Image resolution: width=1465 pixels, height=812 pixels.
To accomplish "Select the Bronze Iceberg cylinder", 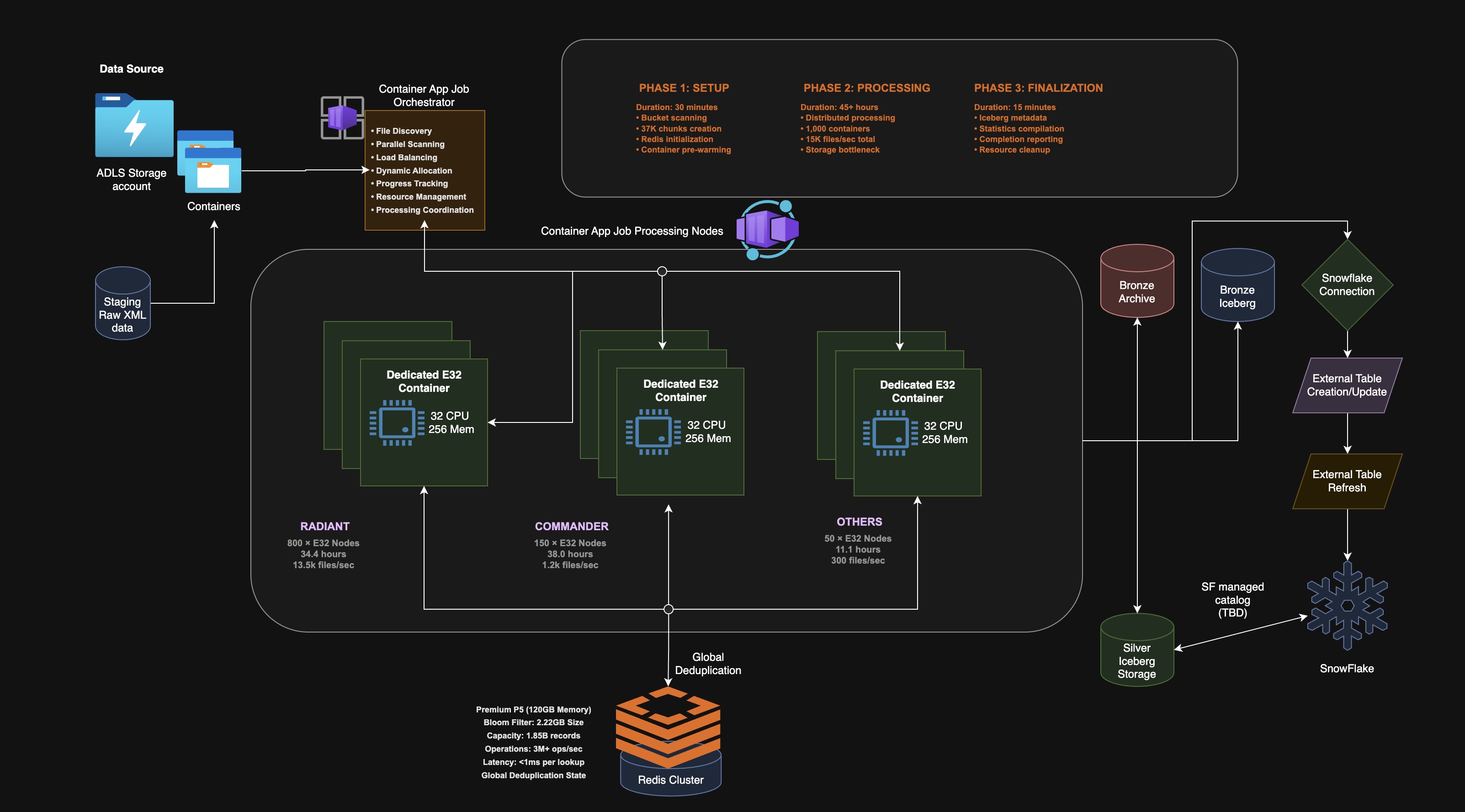I will [1237, 285].
